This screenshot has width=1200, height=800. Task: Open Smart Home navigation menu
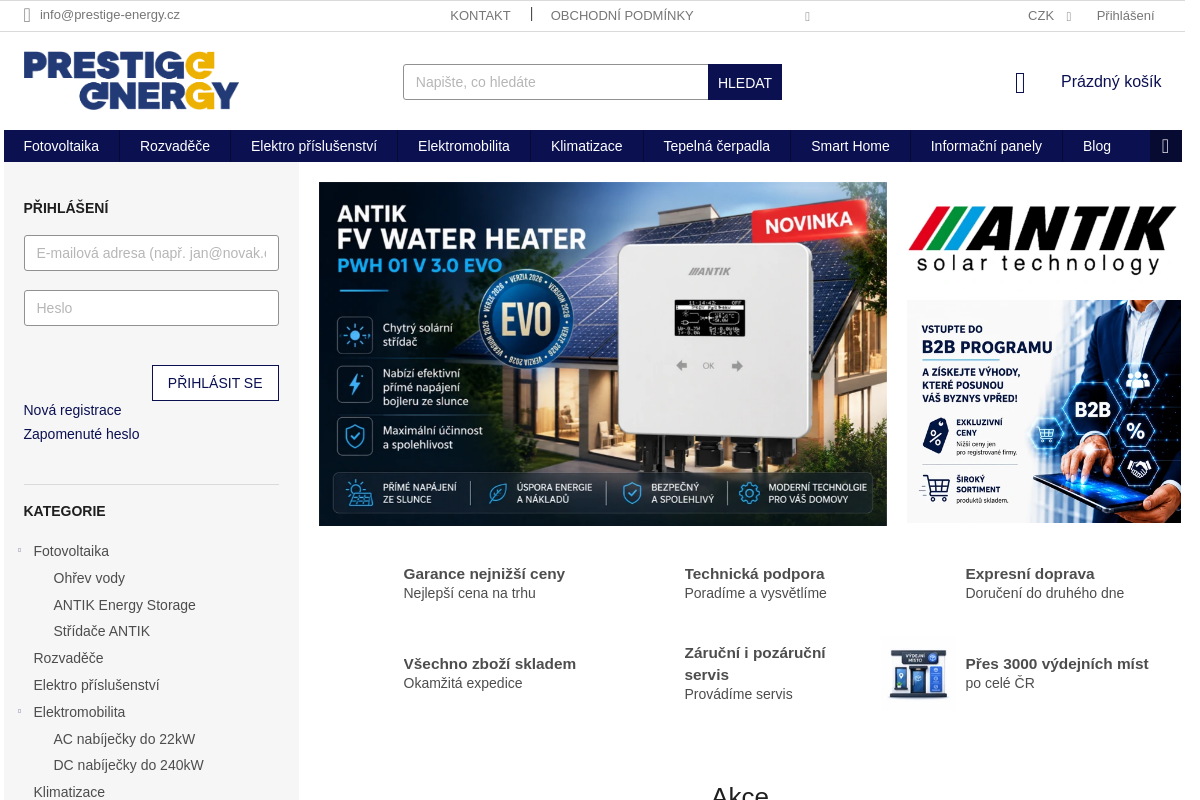pos(850,146)
